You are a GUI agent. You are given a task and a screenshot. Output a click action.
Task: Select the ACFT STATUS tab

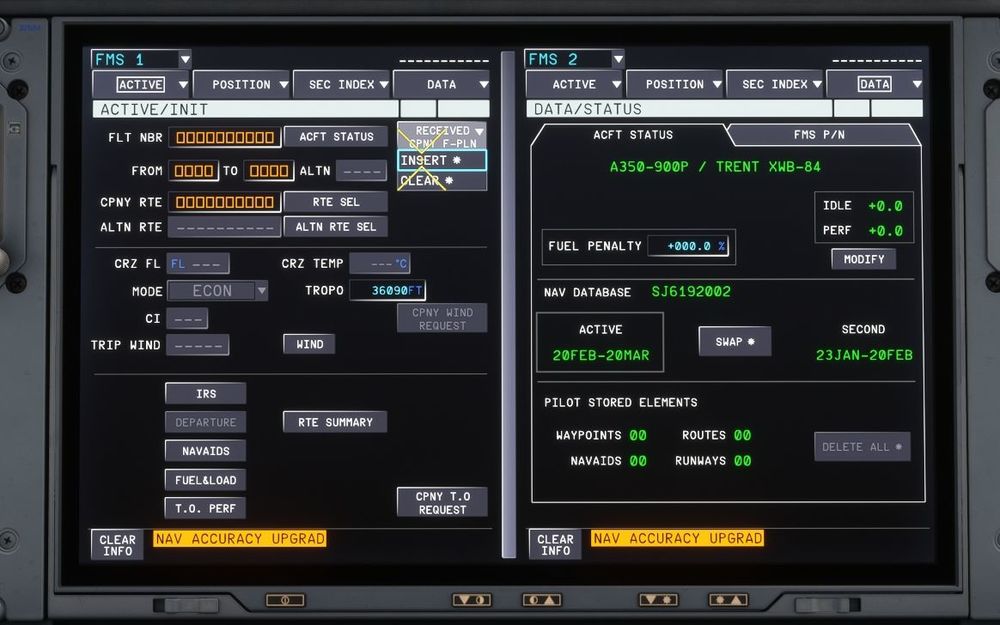632,135
